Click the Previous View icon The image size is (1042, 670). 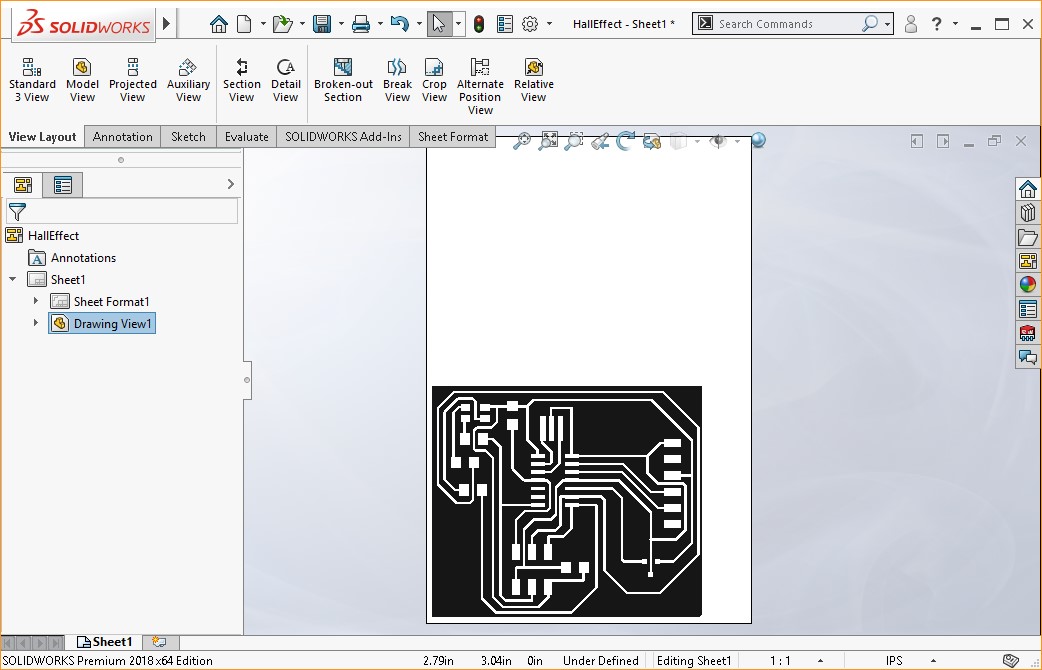pos(600,141)
